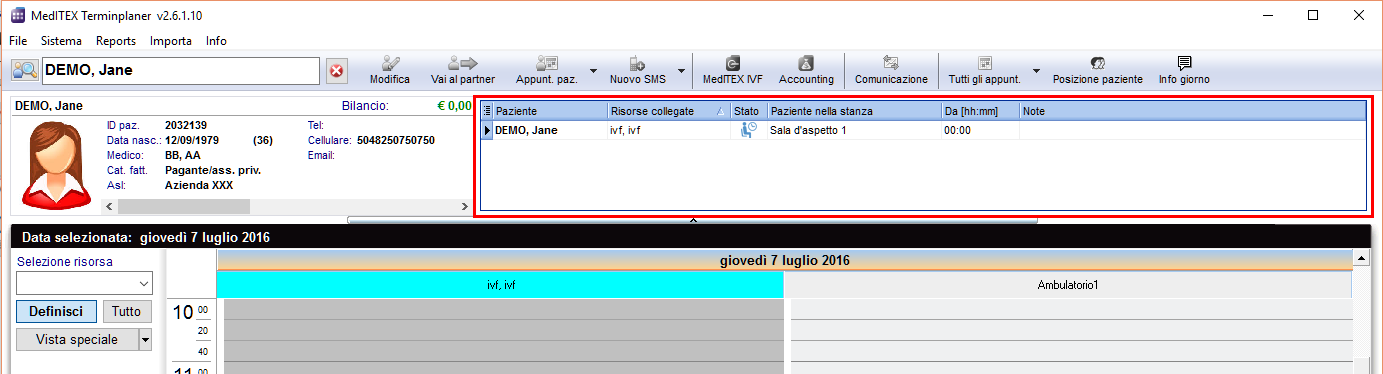Select the Ambulatorio1 resource column header

click(1068, 285)
